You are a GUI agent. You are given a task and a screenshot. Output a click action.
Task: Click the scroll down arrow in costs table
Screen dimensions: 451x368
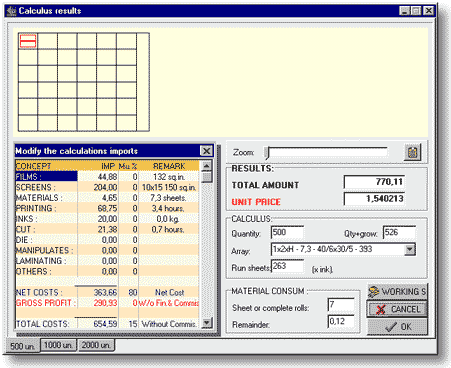point(207,323)
